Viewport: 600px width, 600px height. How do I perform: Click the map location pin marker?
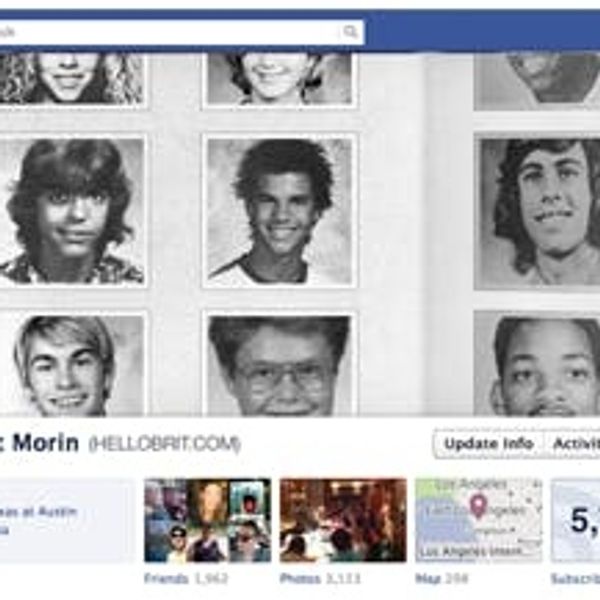(478, 505)
